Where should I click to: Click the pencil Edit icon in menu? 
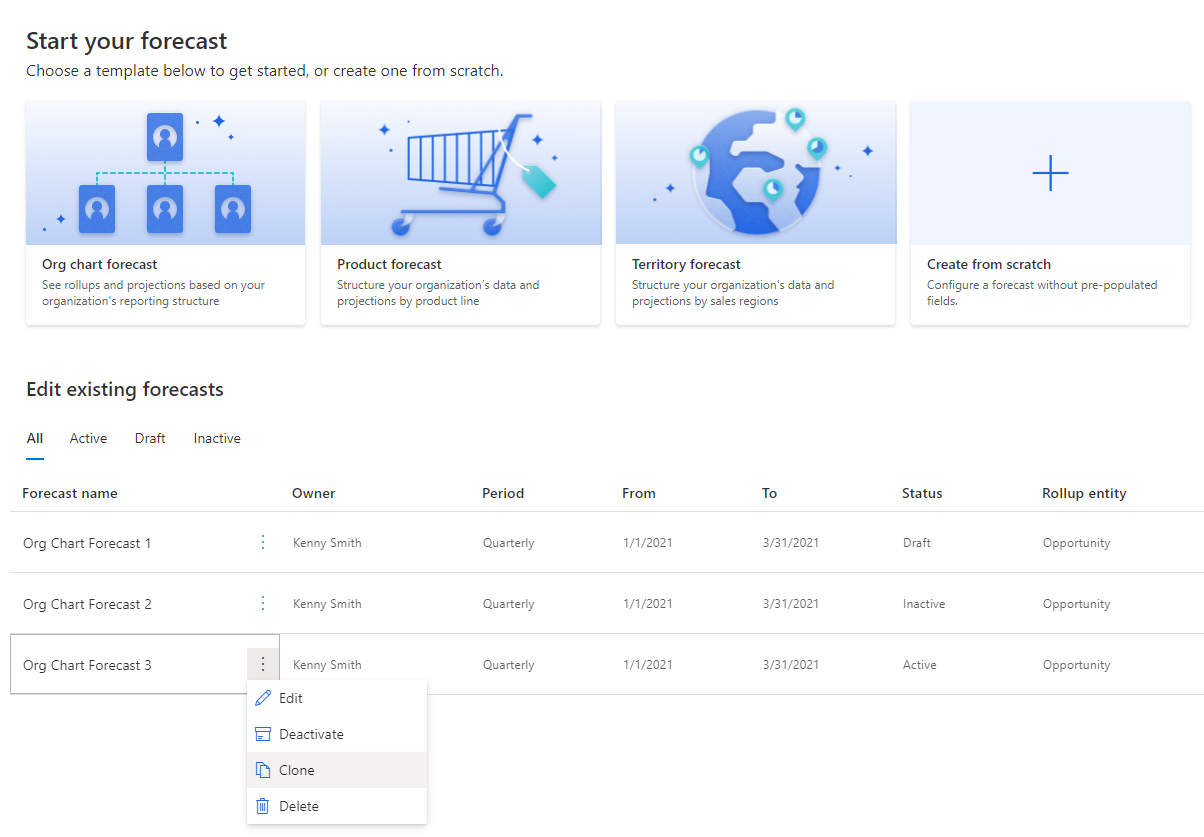tap(263, 698)
